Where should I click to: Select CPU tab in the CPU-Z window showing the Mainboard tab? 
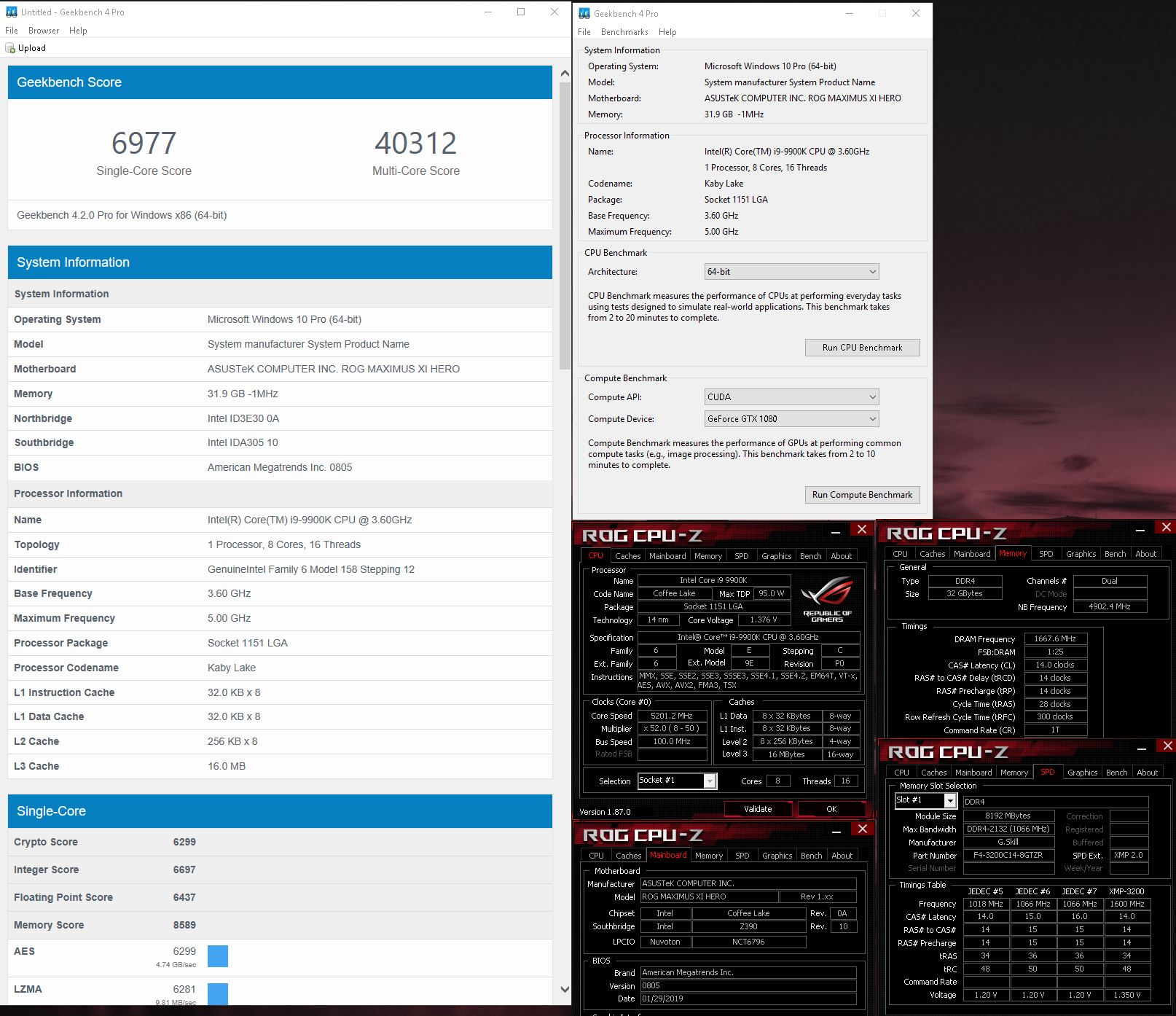(x=596, y=856)
